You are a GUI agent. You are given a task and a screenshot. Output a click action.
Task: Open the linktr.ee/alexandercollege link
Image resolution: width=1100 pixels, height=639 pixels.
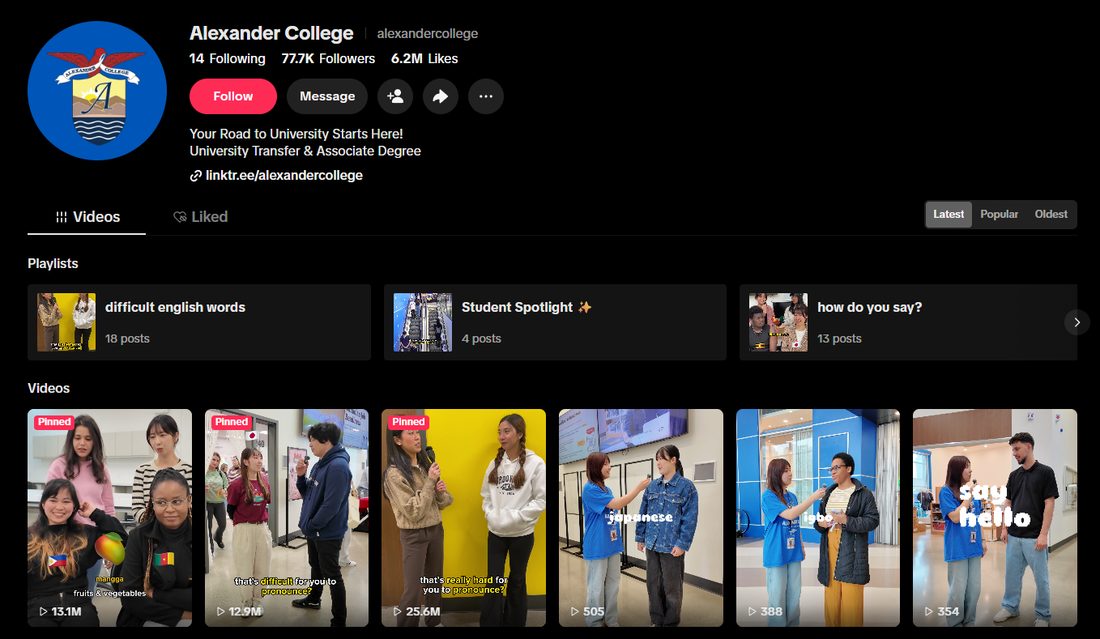click(x=284, y=175)
